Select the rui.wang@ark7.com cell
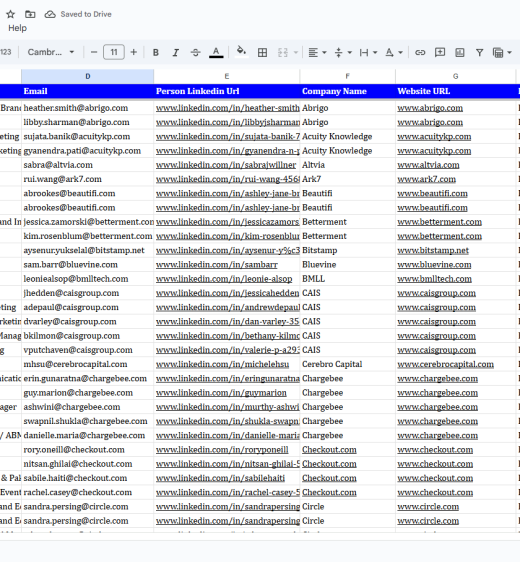The height and width of the screenshot is (562, 520). click(87, 179)
